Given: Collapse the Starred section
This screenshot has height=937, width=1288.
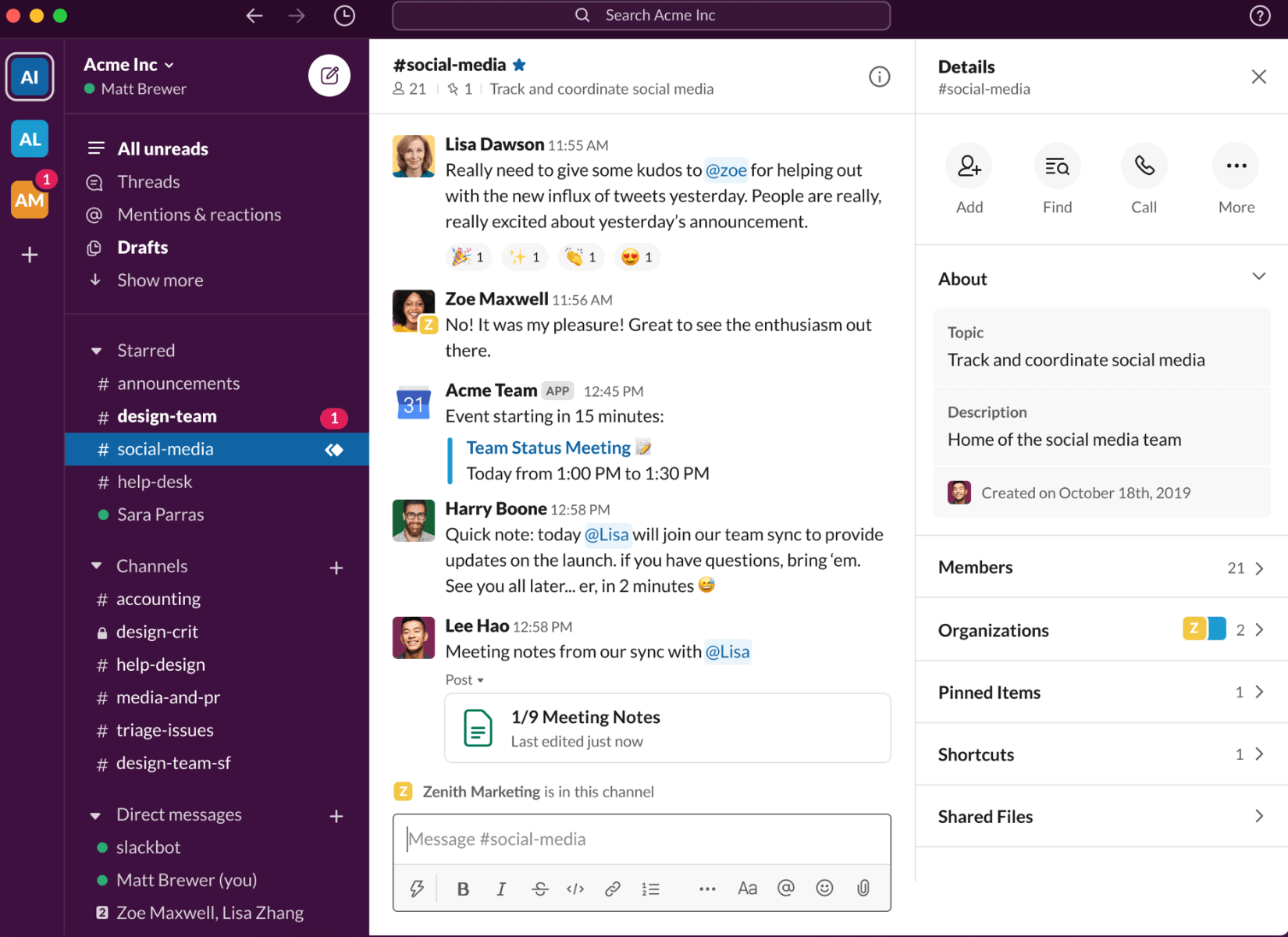Looking at the screenshot, I should [97, 351].
